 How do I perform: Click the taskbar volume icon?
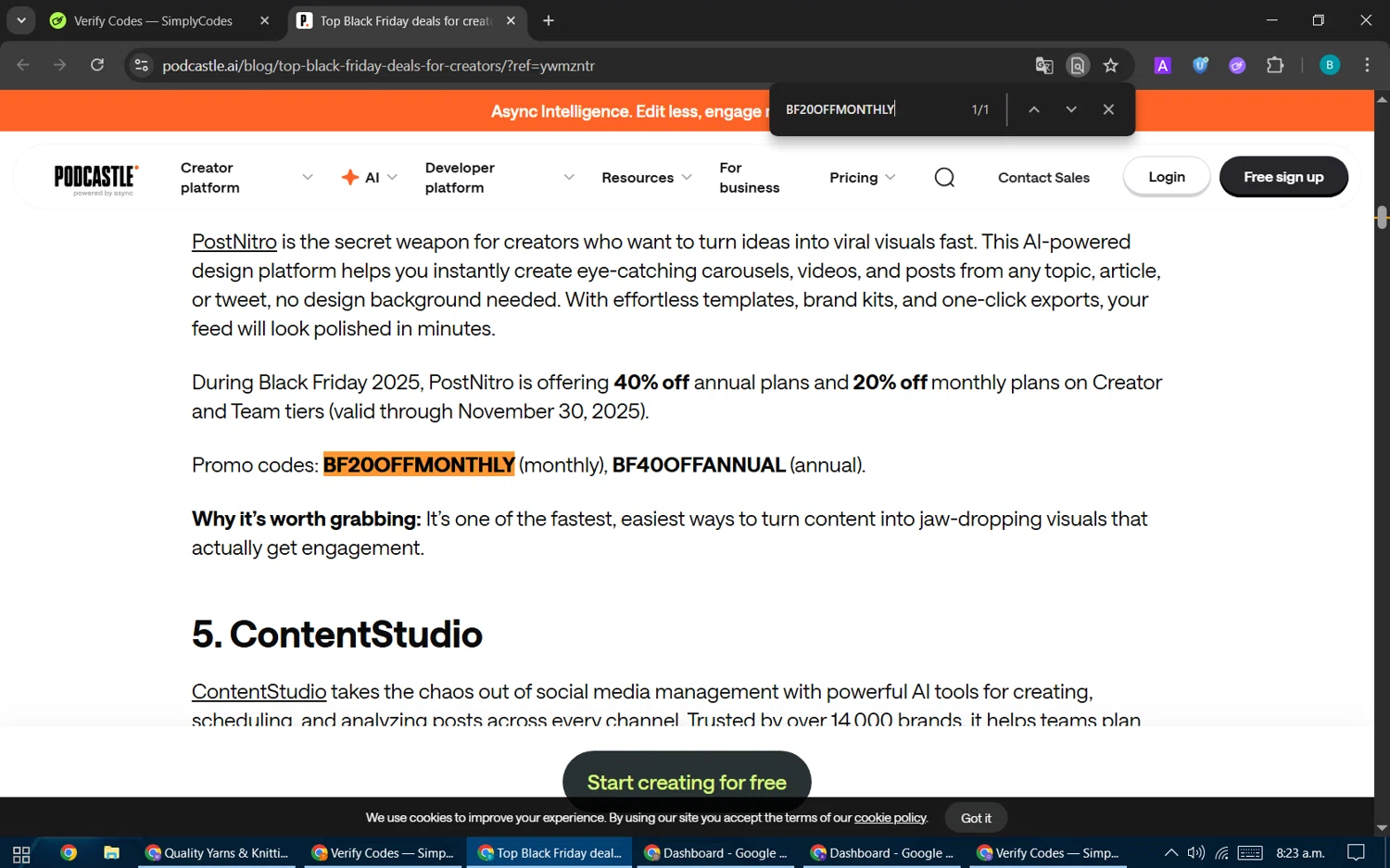point(1196,853)
